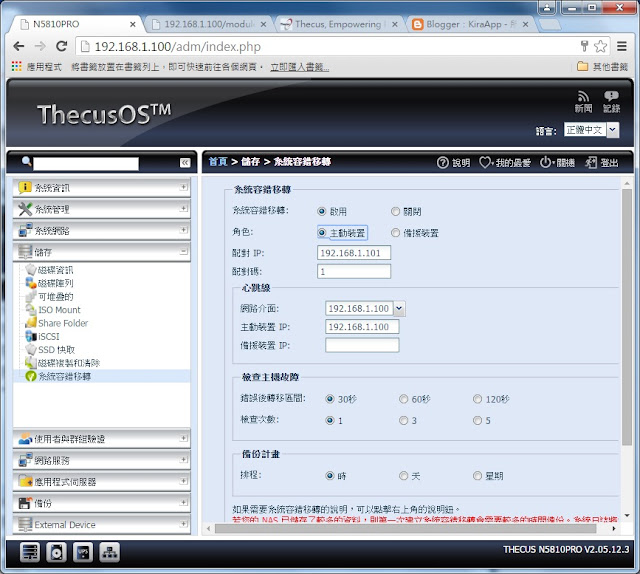Set check count to 3
Image resolution: width=640 pixels, height=574 pixels.
pos(403,420)
